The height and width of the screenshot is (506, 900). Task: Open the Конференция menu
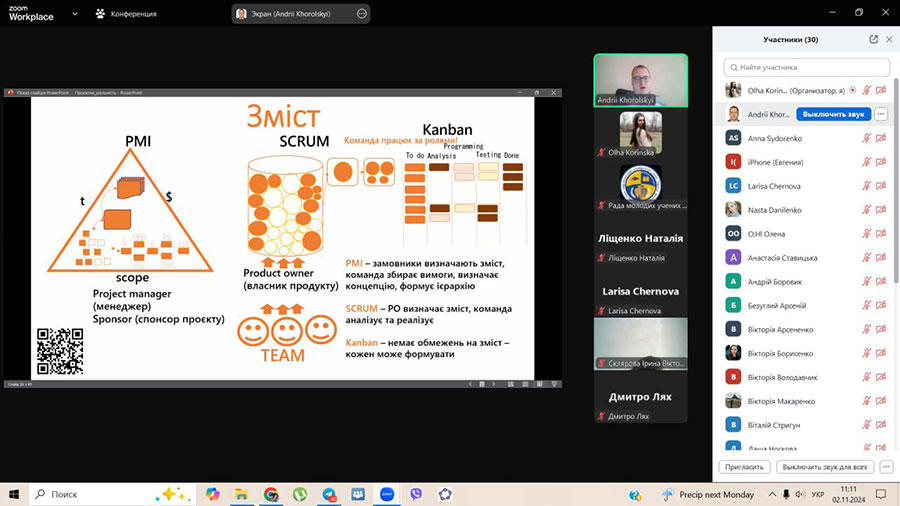pos(126,14)
